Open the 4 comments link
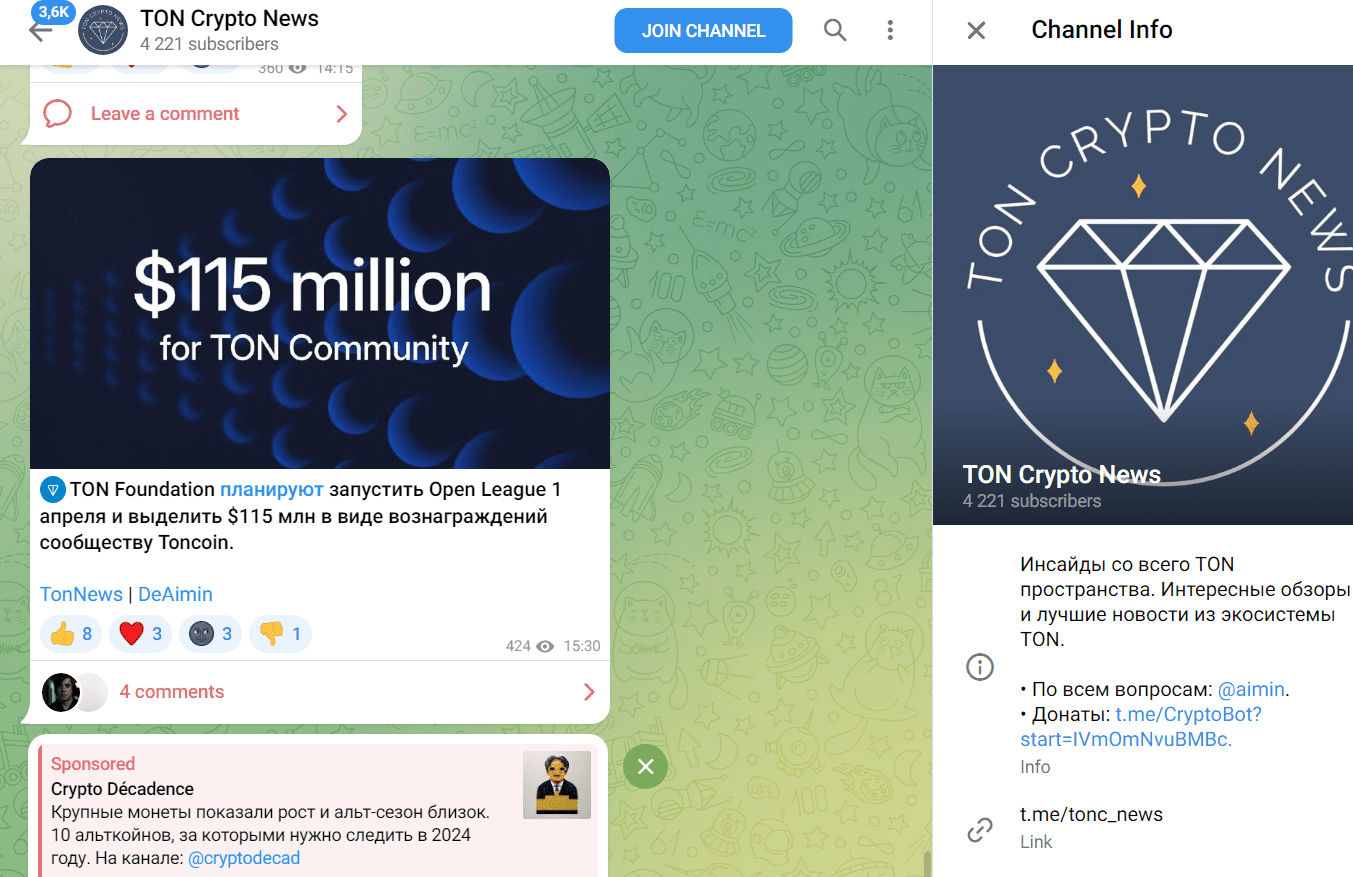Viewport: 1353px width, 877px height. (172, 692)
